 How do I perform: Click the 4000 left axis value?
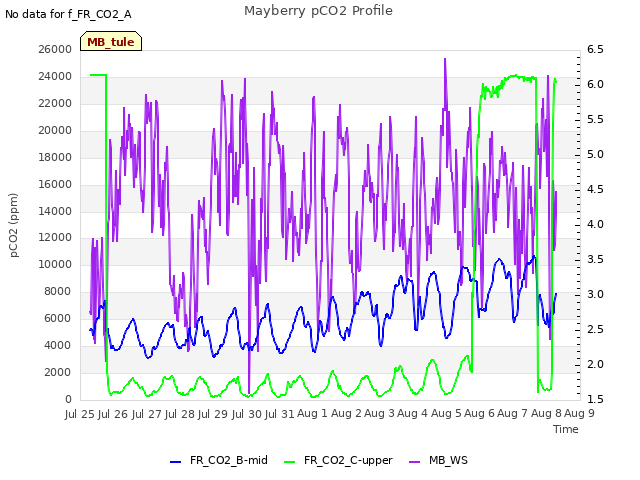58,345
